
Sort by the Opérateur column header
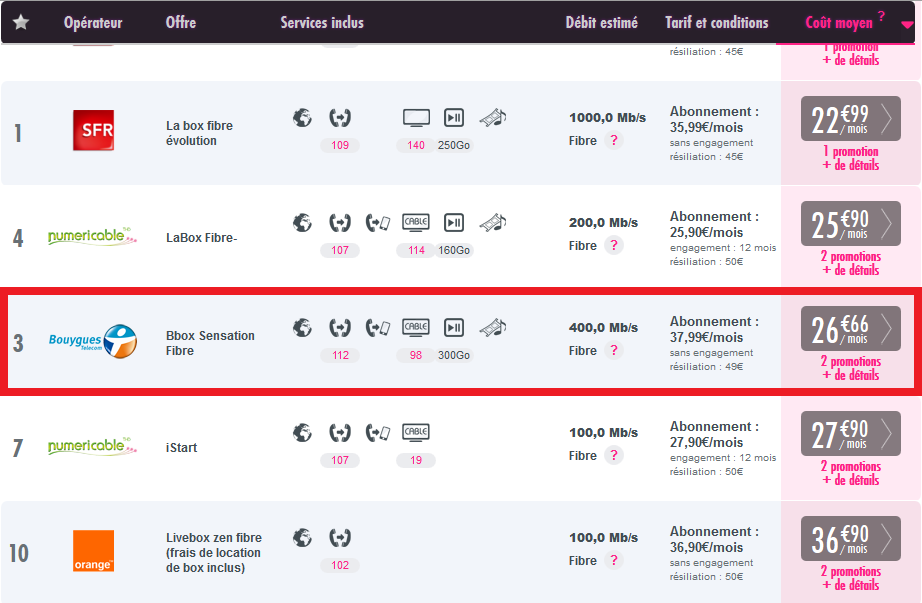coord(93,23)
